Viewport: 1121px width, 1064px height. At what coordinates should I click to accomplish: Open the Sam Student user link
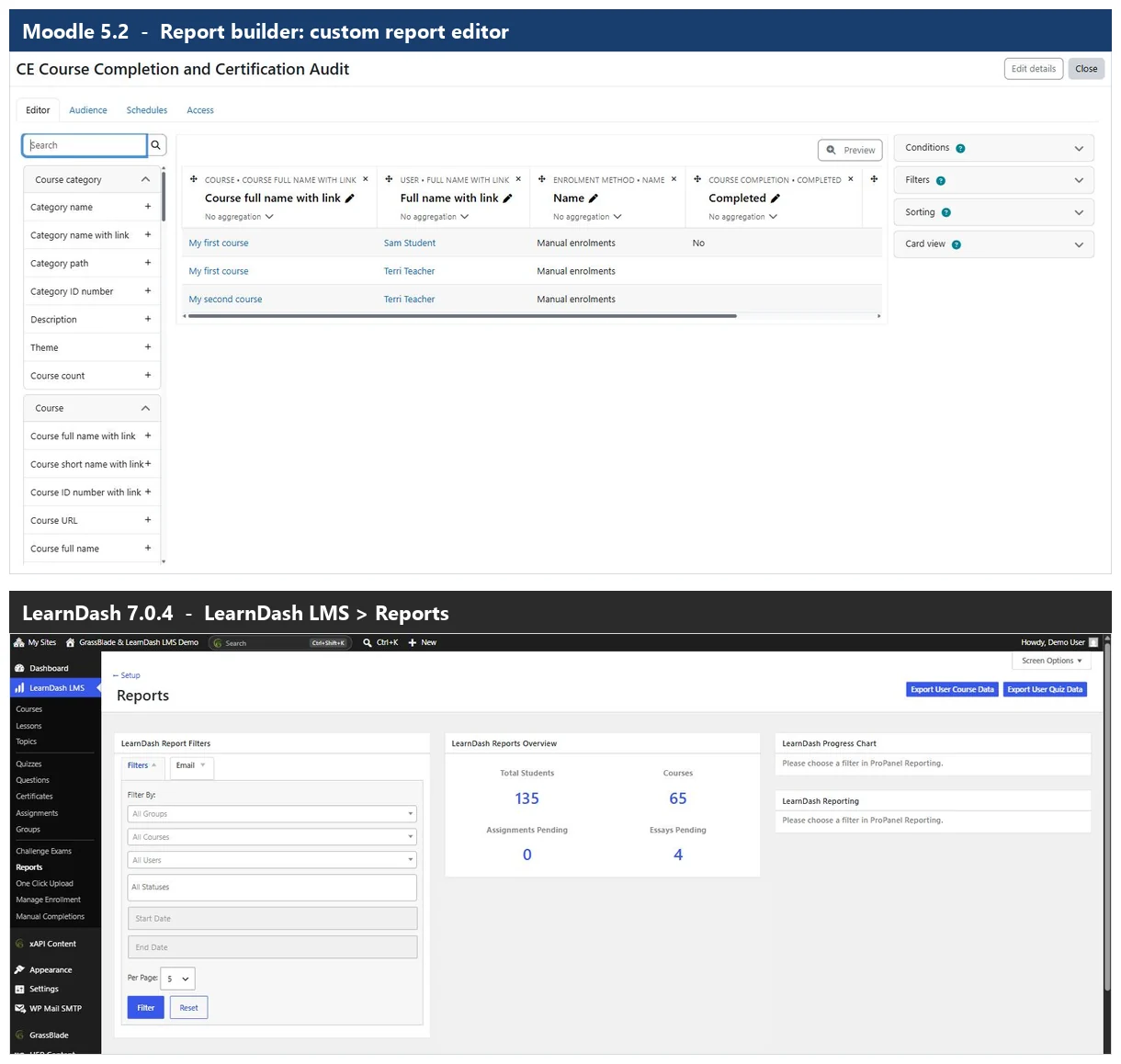tap(410, 243)
